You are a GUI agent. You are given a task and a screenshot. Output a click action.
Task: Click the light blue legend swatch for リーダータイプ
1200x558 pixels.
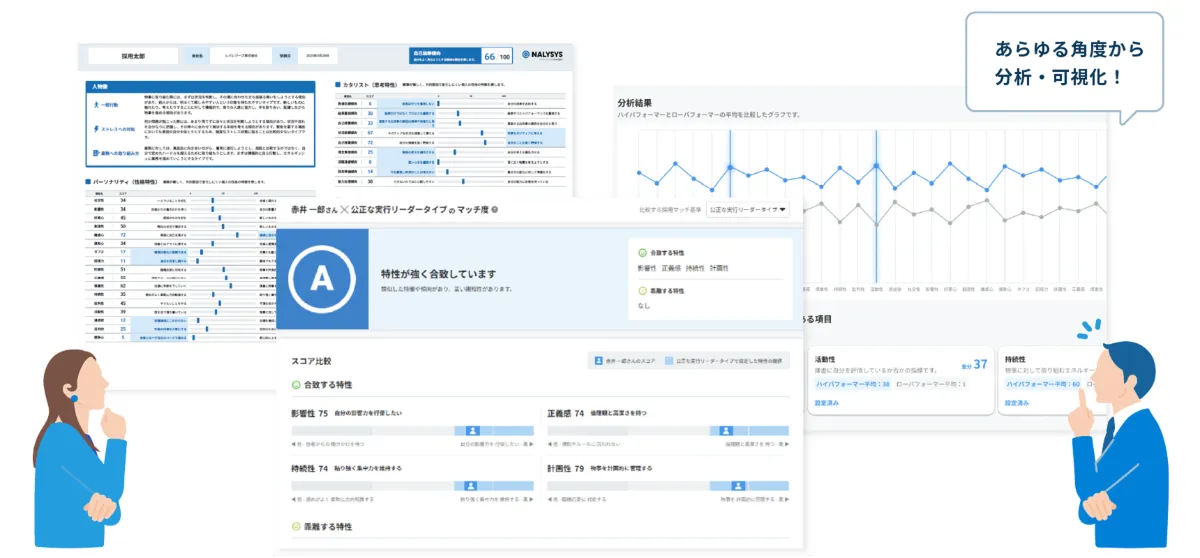tap(668, 360)
